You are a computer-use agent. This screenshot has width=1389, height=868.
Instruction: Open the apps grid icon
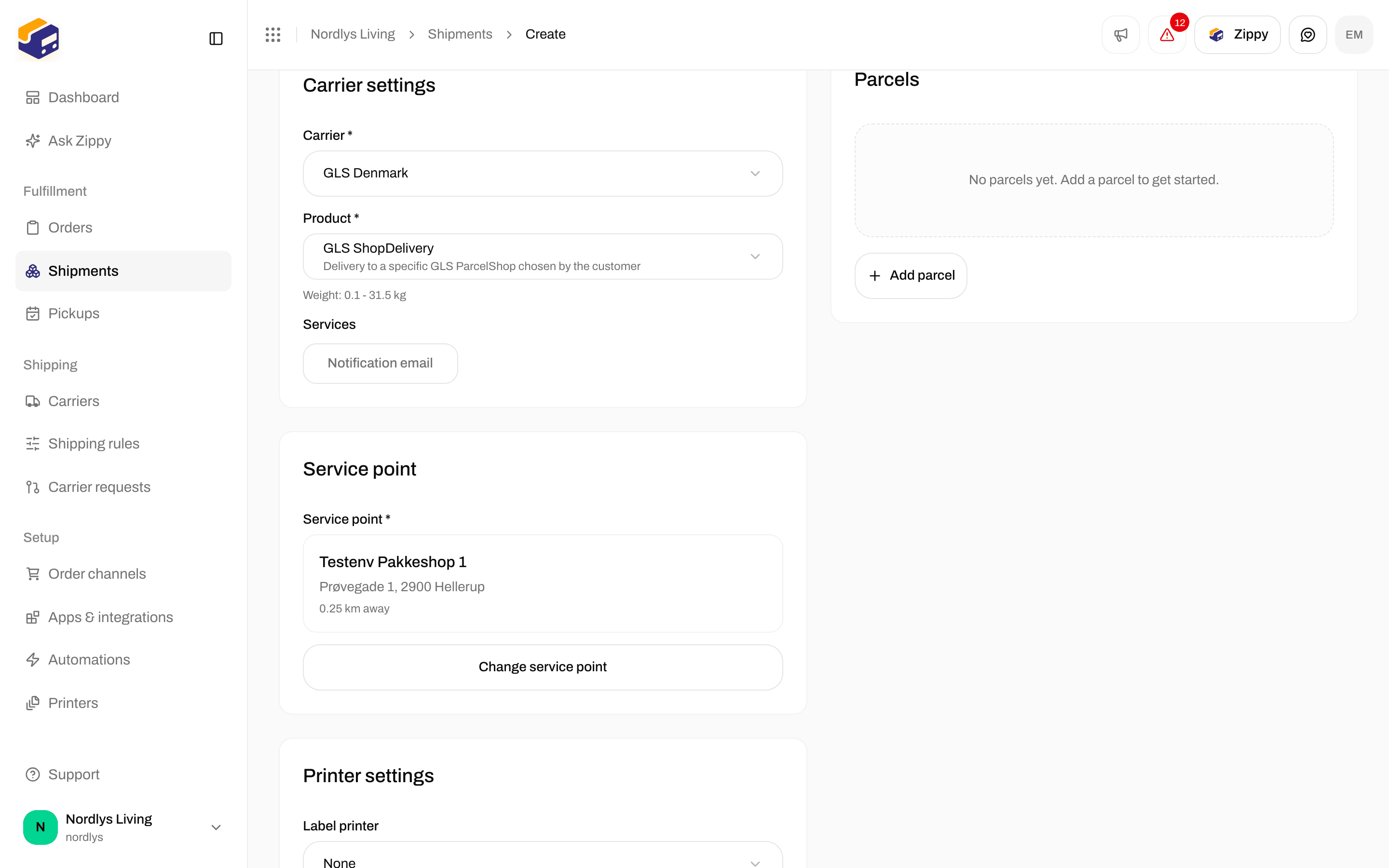[272, 34]
